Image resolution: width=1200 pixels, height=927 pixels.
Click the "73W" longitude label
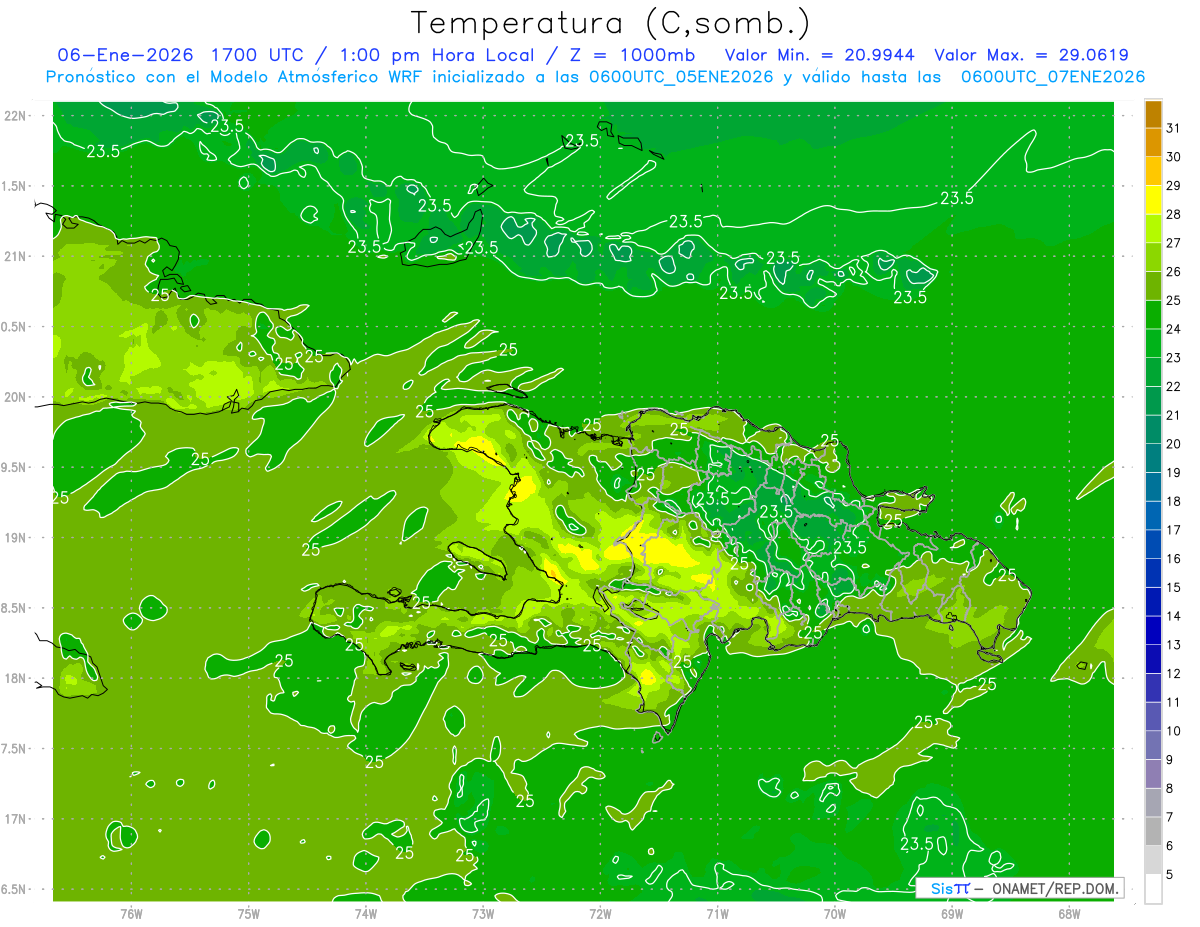click(483, 913)
